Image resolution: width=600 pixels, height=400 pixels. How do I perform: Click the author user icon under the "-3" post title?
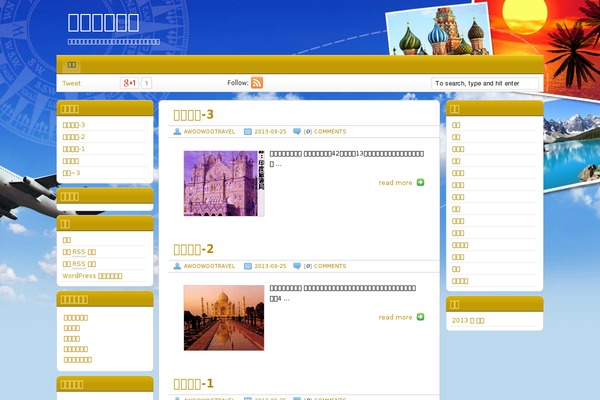(177, 131)
